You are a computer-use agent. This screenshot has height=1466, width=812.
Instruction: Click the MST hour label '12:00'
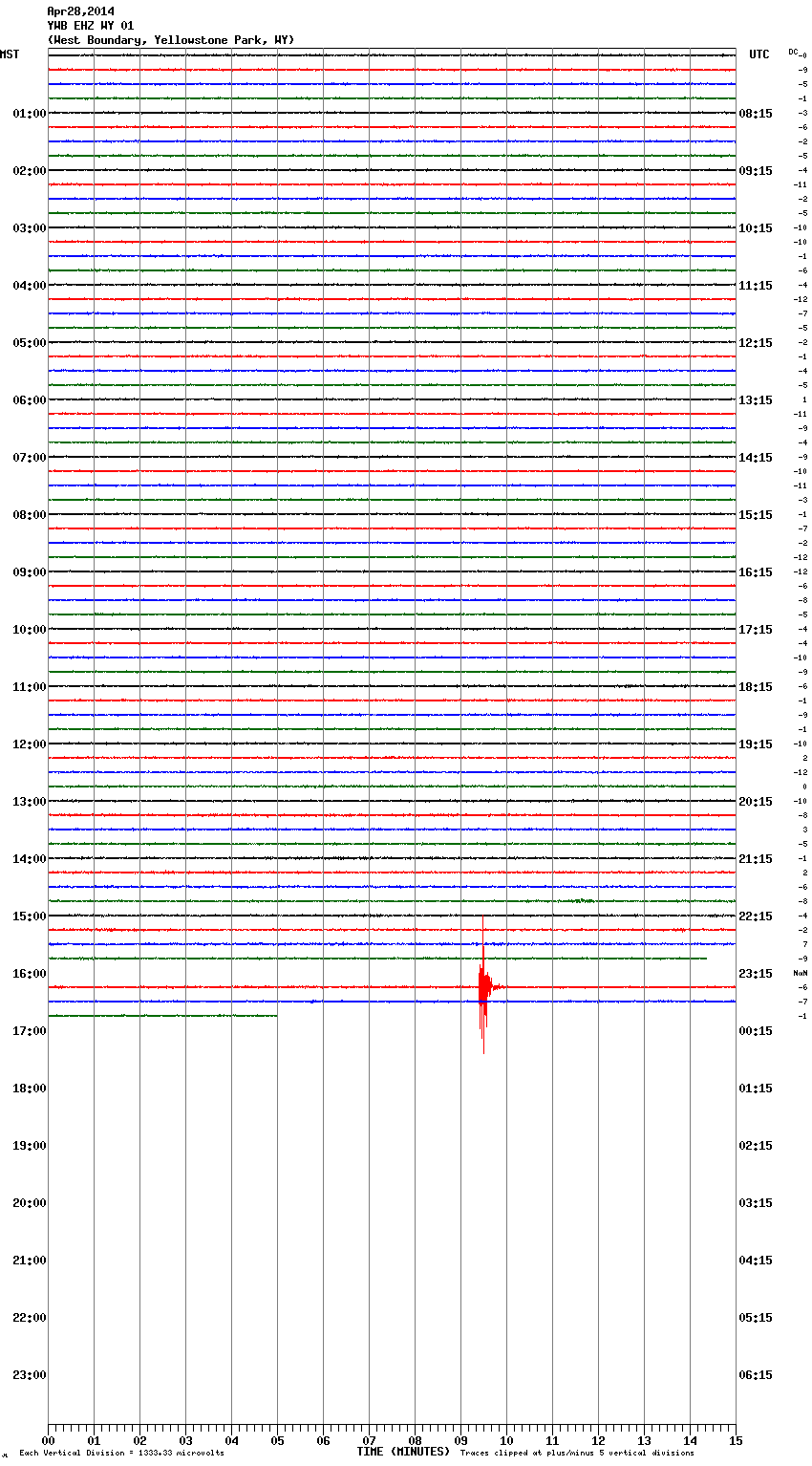click(x=30, y=744)
